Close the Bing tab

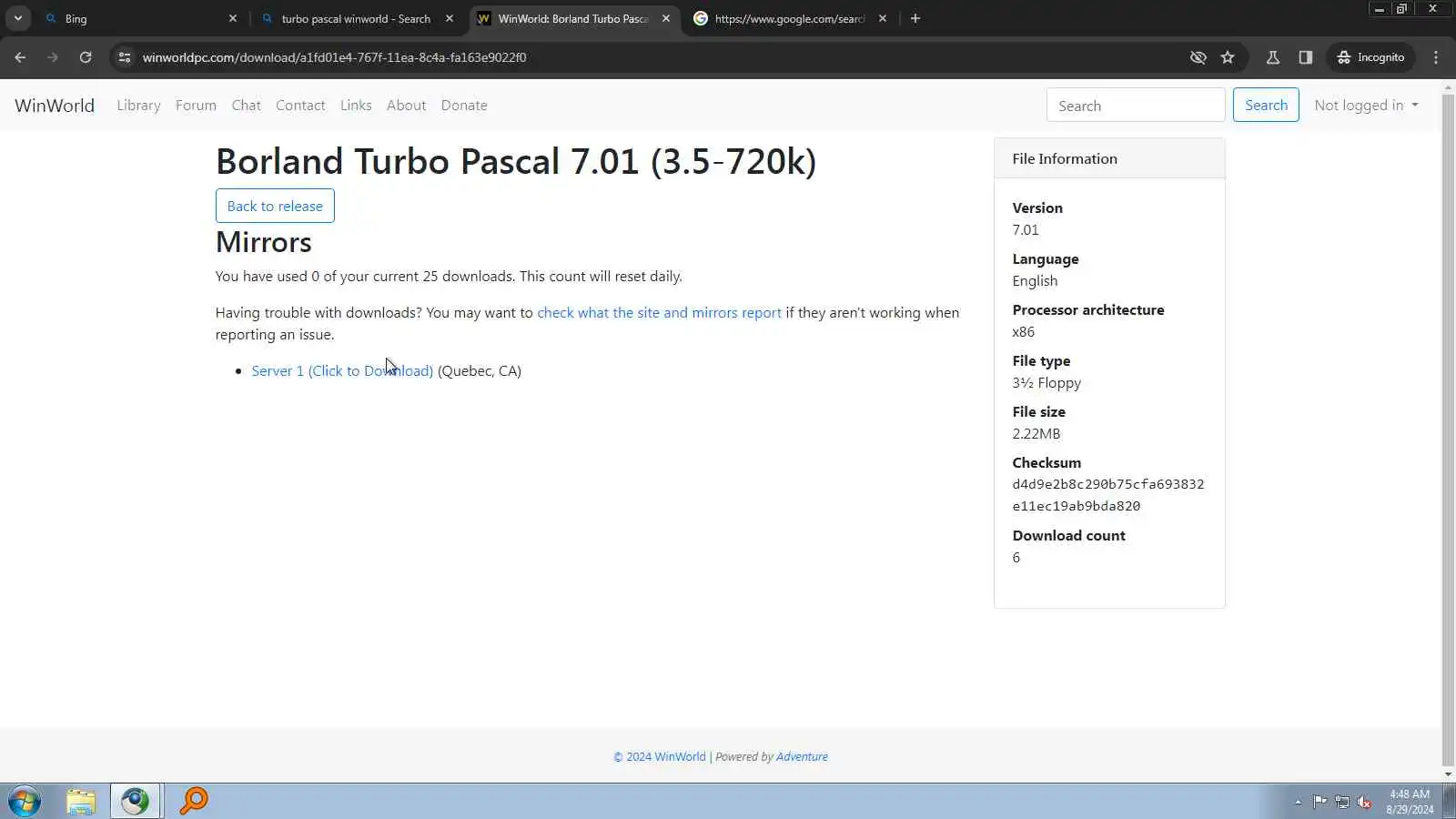click(x=233, y=18)
